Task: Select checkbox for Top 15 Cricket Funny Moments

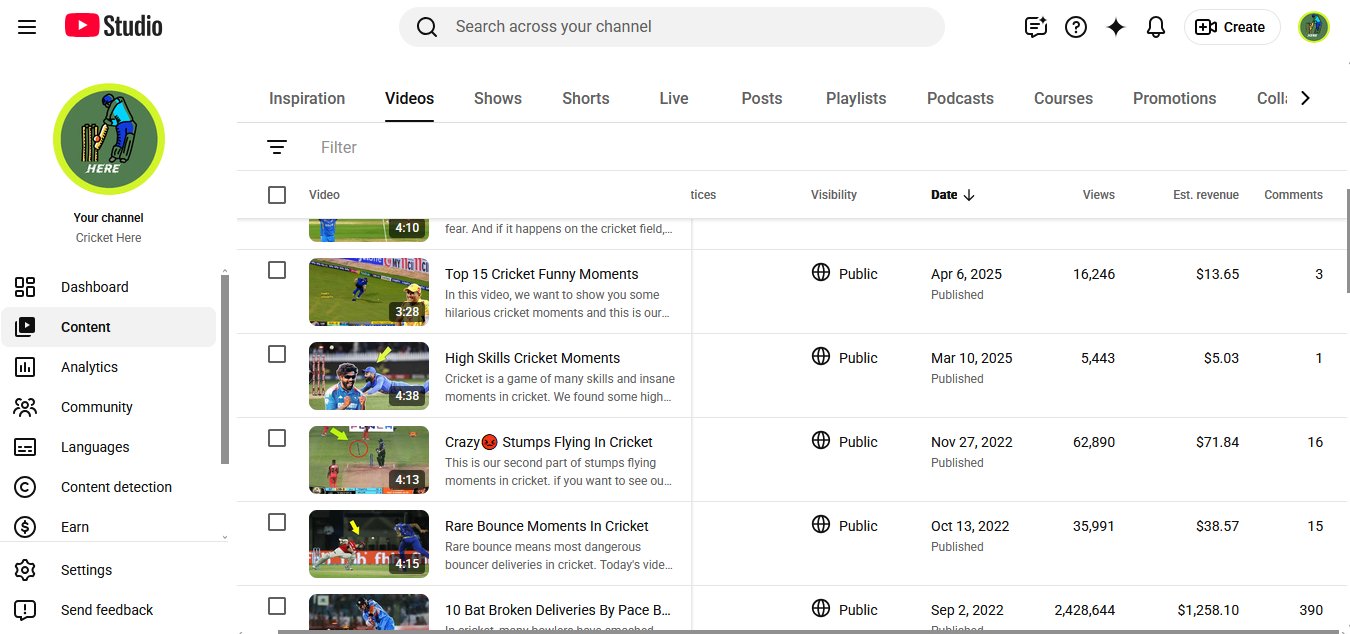Action: pyautogui.click(x=277, y=270)
